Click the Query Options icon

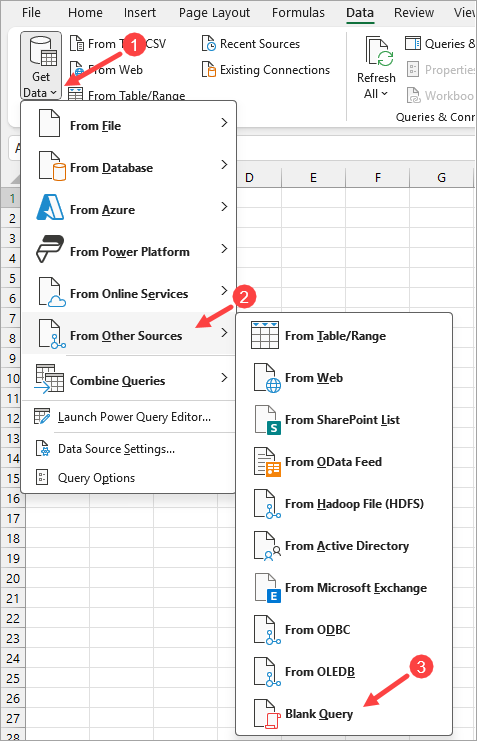pyautogui.click(x=42, y=477)
